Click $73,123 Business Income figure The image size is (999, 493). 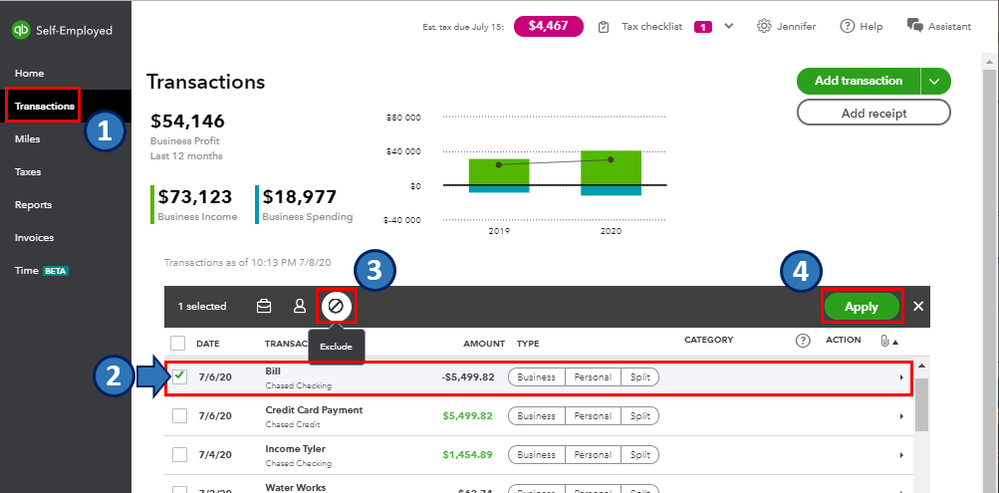[195, 197]
